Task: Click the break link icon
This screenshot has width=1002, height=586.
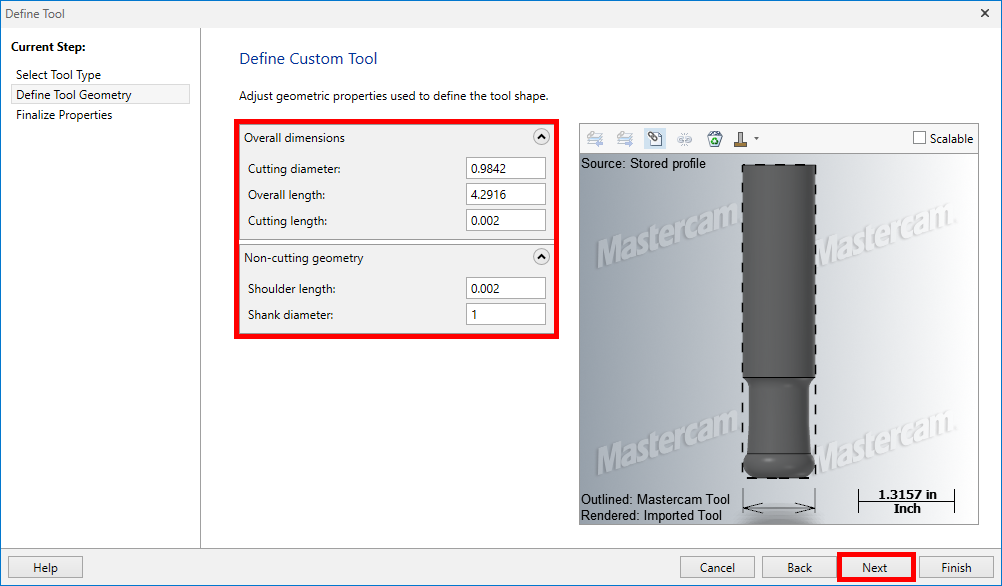Action: coord(684,139)
